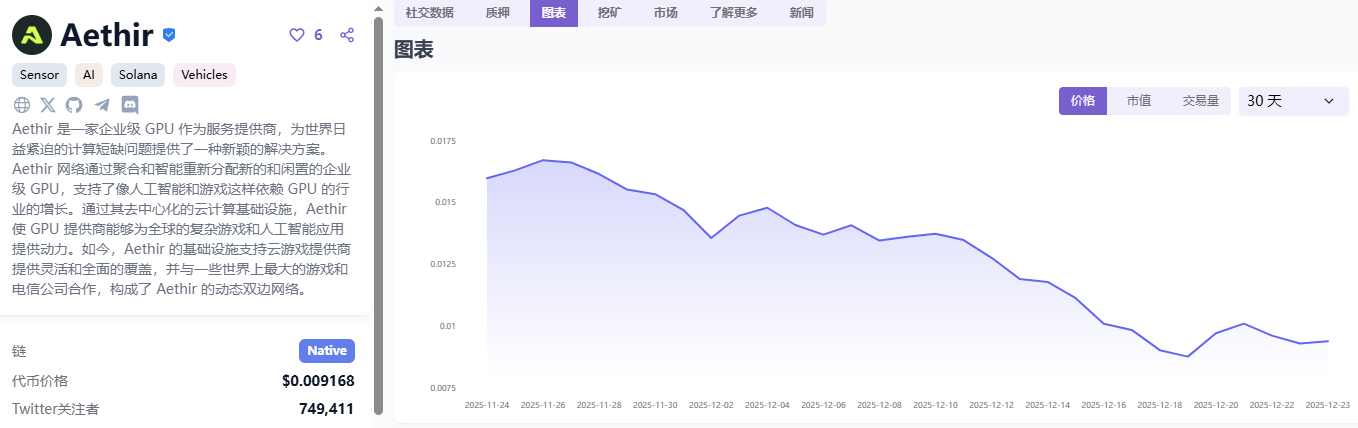The width and height of the screenshot is (1358, 428).
Task: Switch chart to 交易量 (volume) view
Action: point(1200,101)
